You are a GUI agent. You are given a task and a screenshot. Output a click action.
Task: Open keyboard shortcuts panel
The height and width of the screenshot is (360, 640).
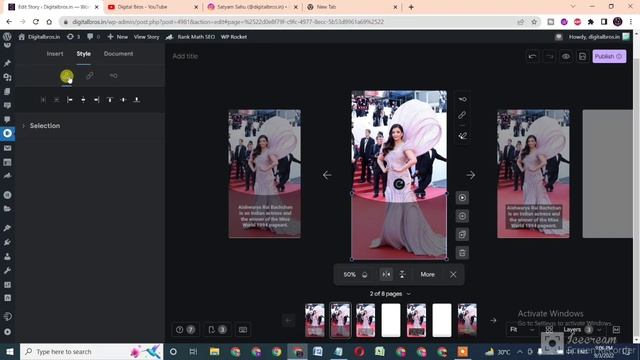[243, 330]
